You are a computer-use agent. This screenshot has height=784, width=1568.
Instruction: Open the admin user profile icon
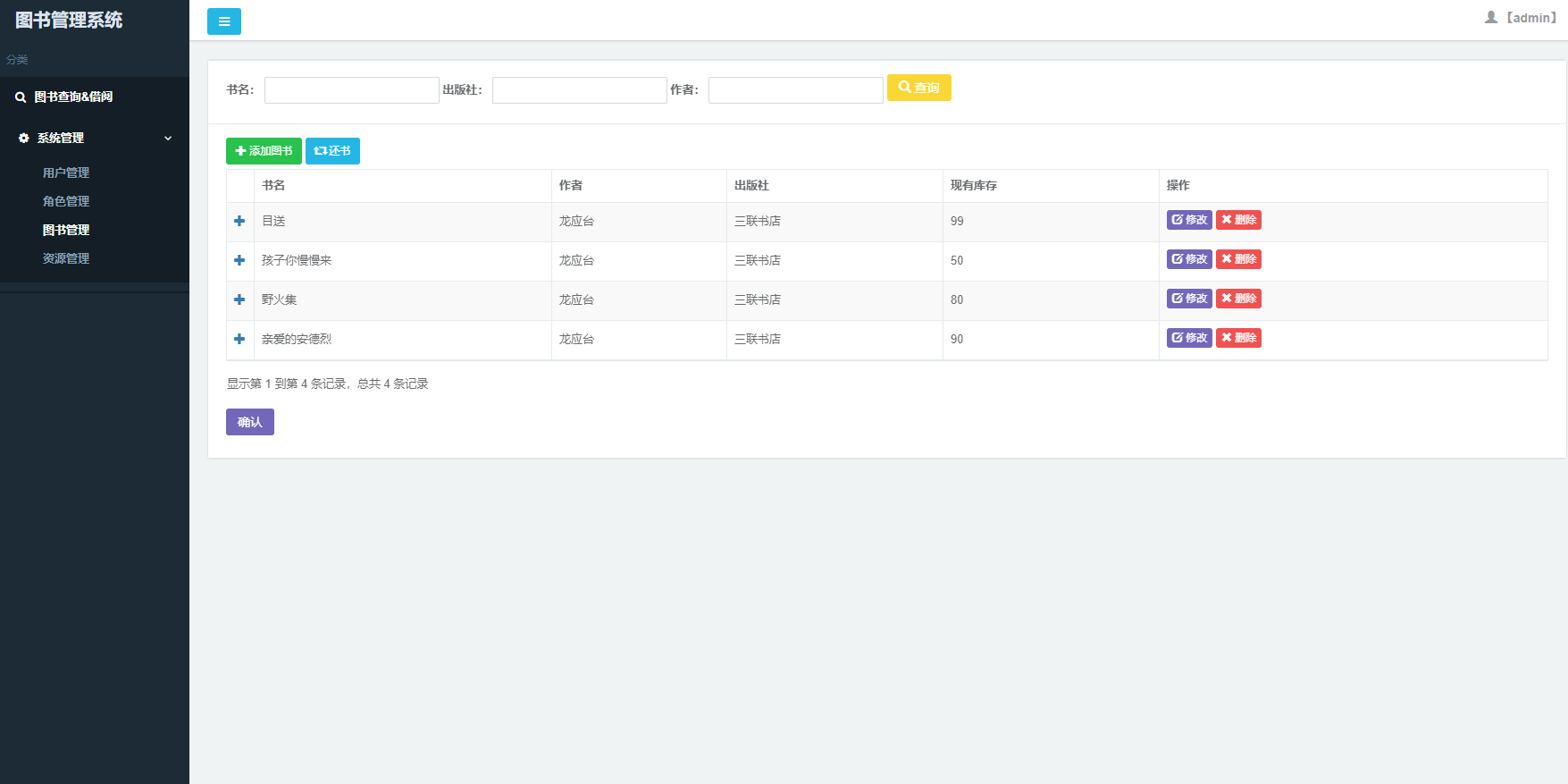1491,17
